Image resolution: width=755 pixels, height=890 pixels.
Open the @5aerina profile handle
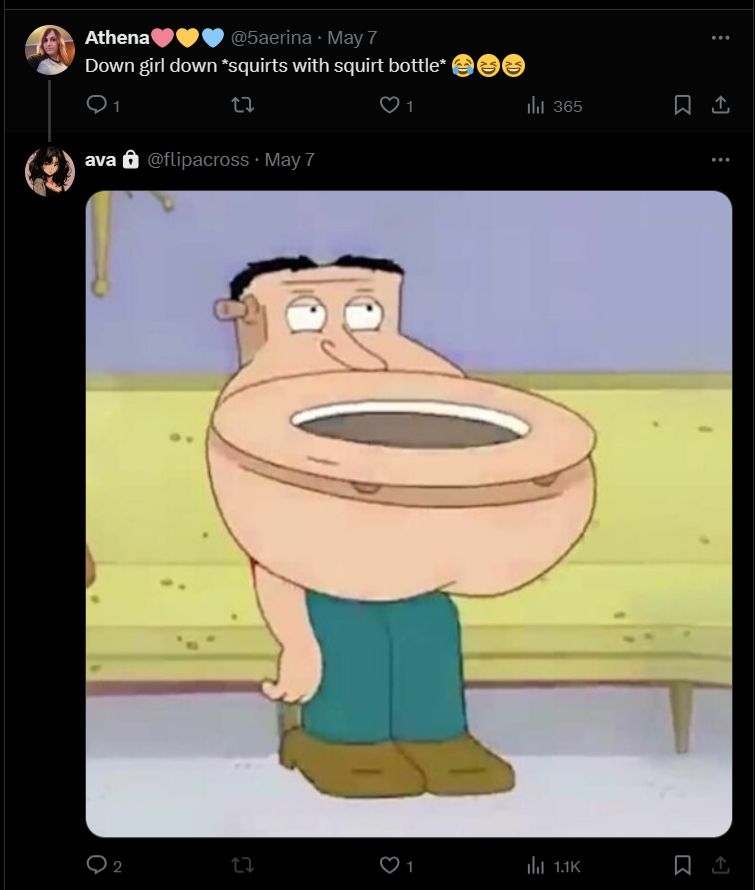271,37
